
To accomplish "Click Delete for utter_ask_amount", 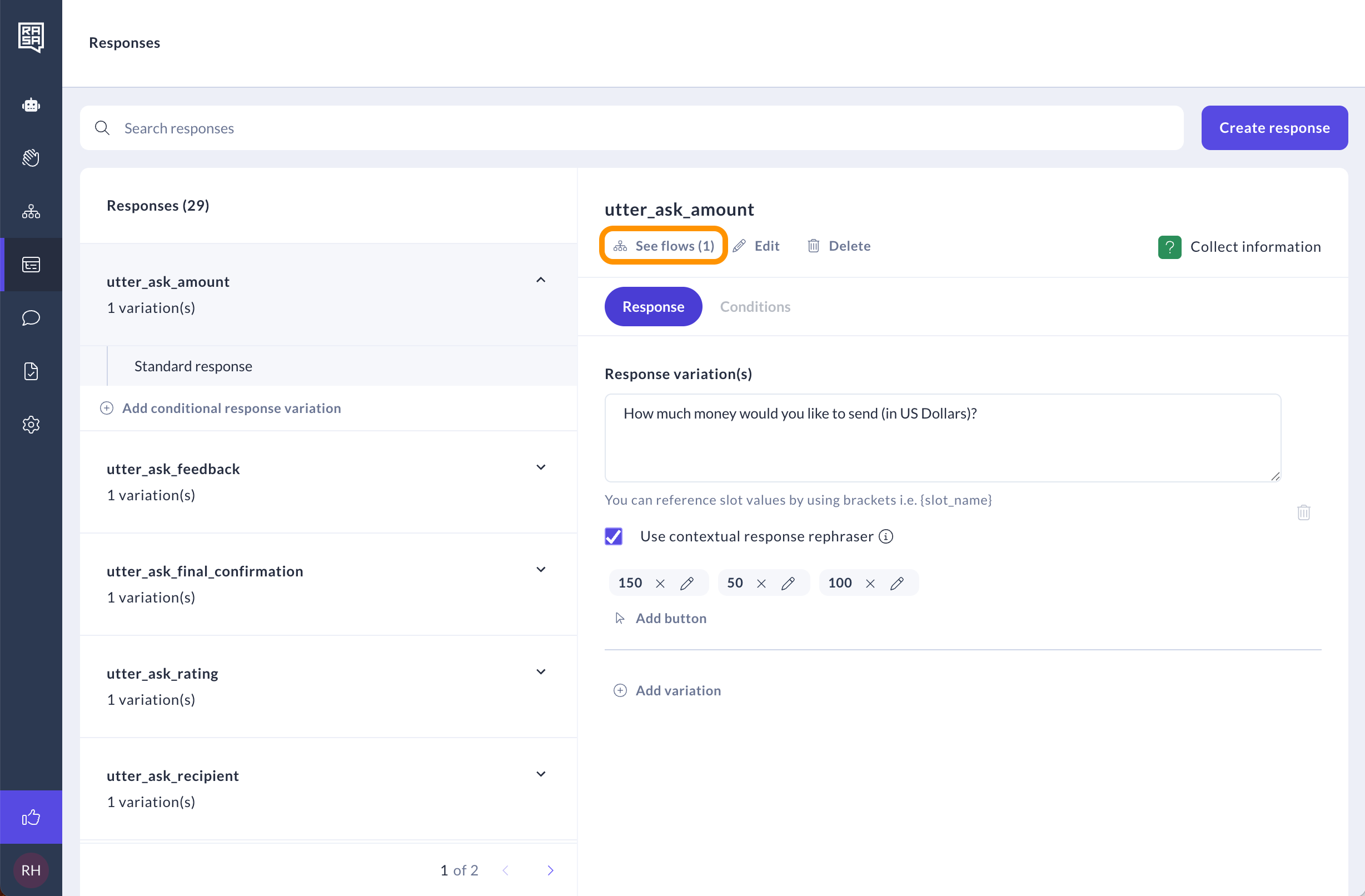I will [x=839, y=246].
